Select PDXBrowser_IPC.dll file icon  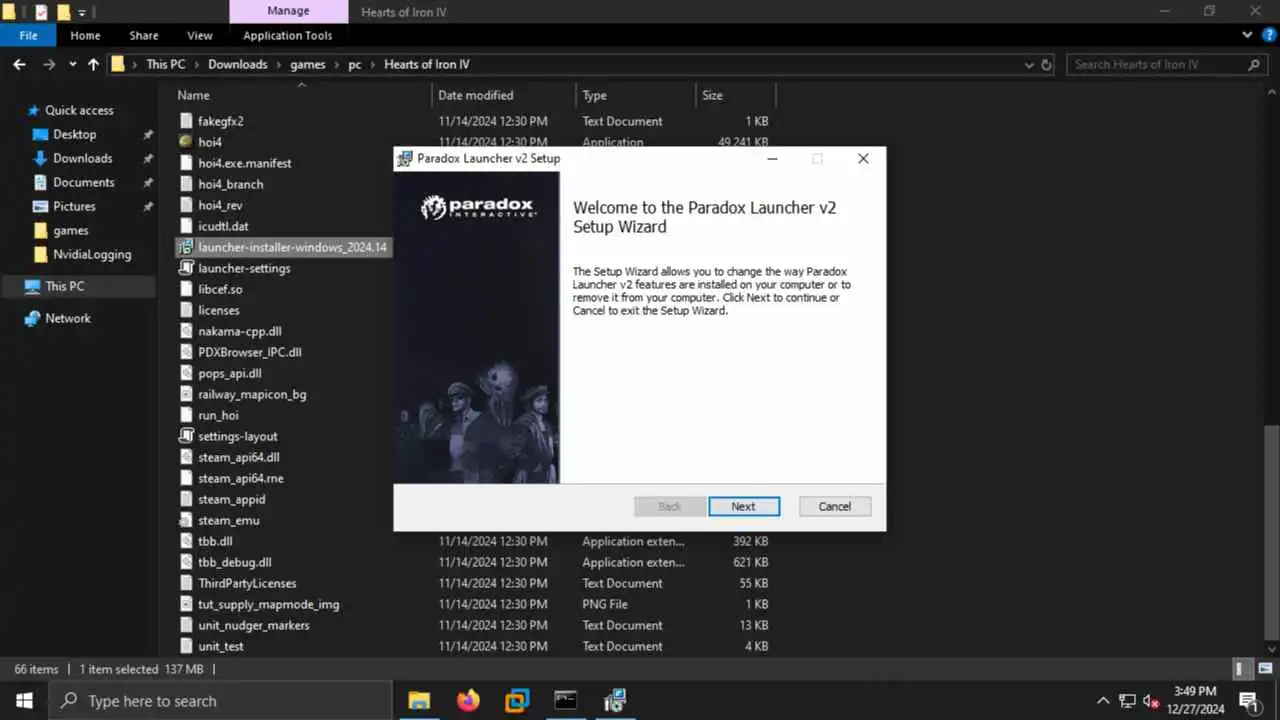click(185, 352)
